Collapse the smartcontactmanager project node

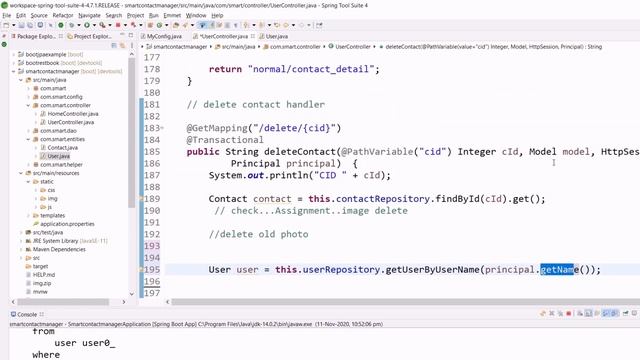pyautogui.click(x=13, y=71)
